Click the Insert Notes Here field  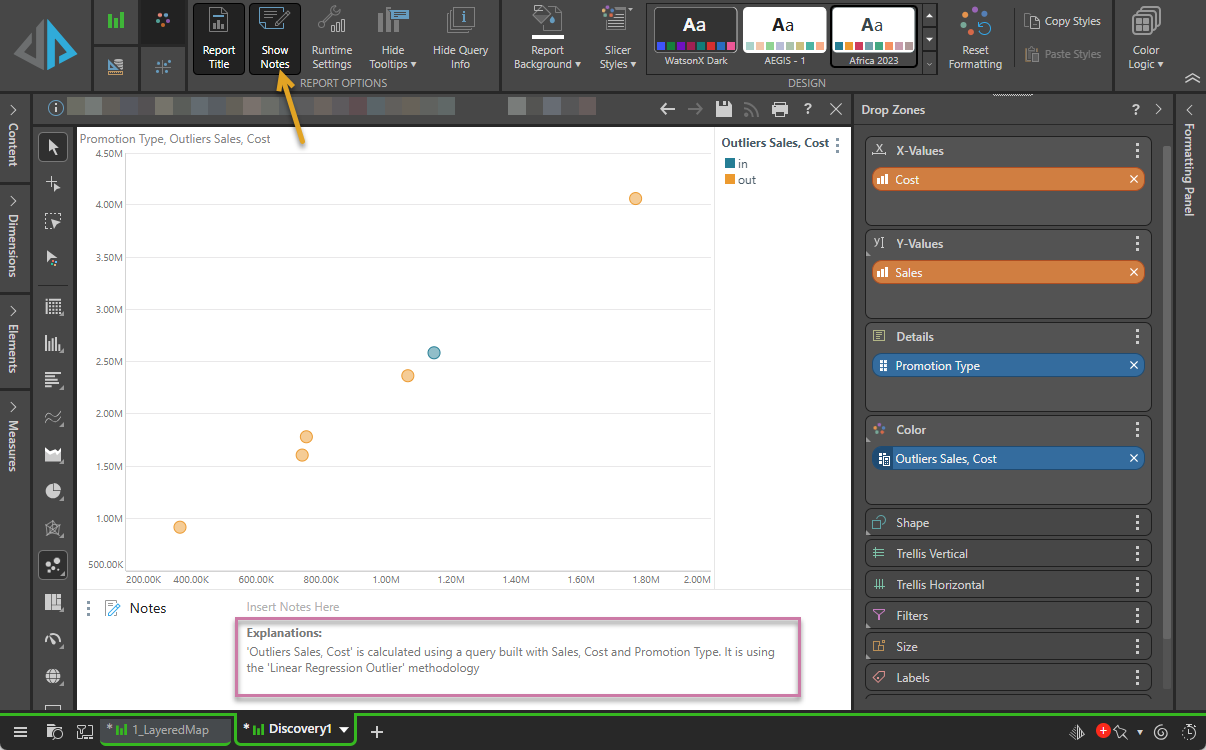pyautogui.click(x=293, y=607)
